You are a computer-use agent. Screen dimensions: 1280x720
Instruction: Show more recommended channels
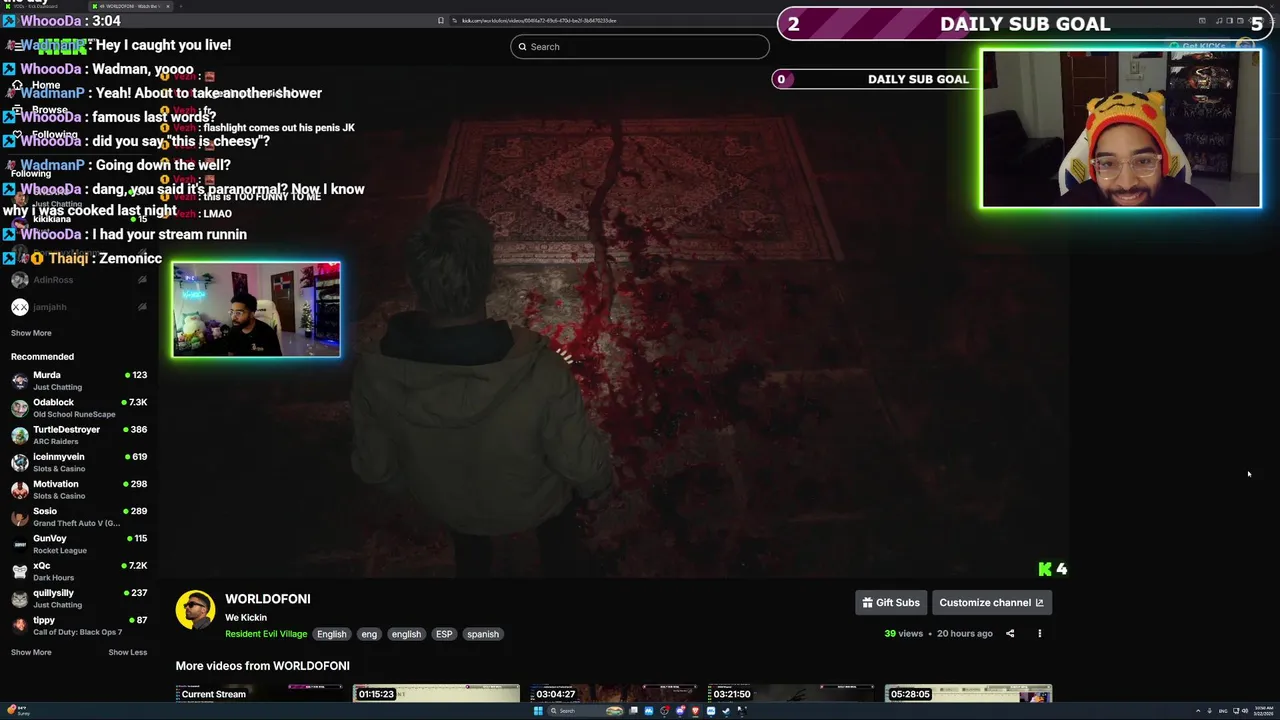tap(31, 652)
